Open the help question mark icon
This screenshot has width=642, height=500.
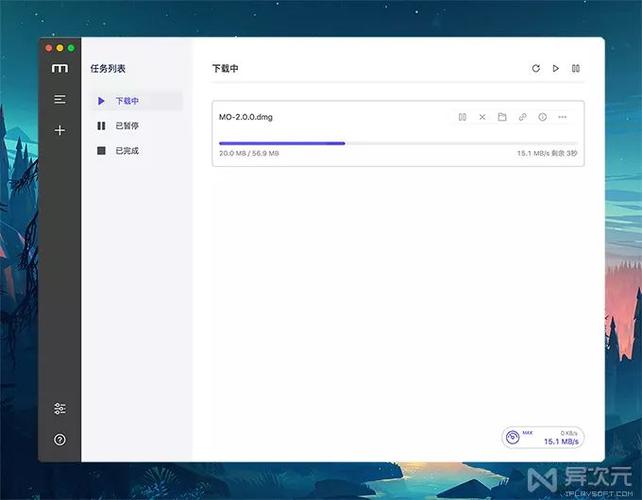[60, 439]
